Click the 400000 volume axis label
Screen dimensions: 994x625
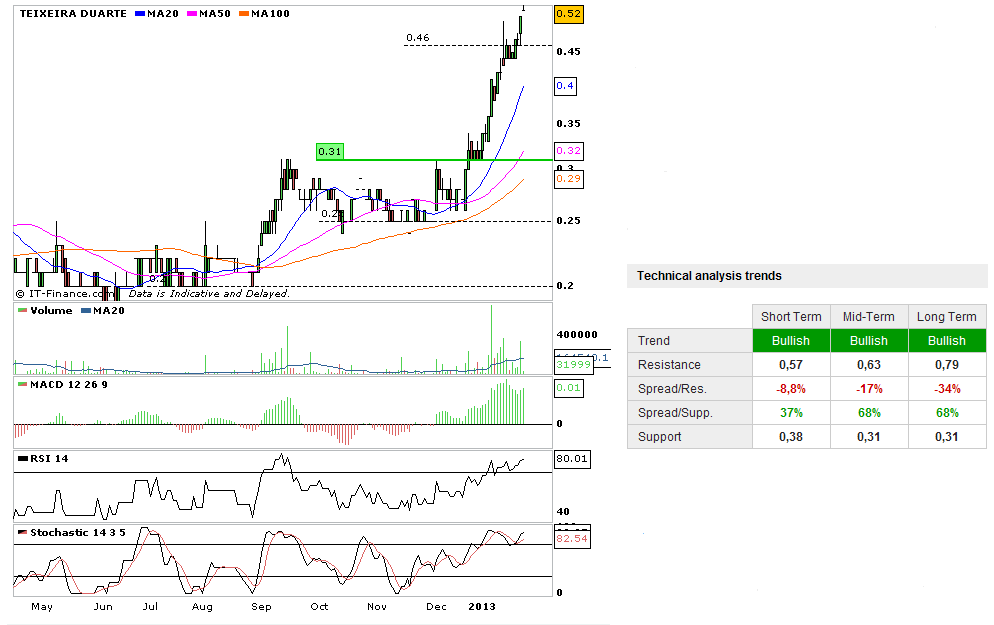(x=577, y=335)
